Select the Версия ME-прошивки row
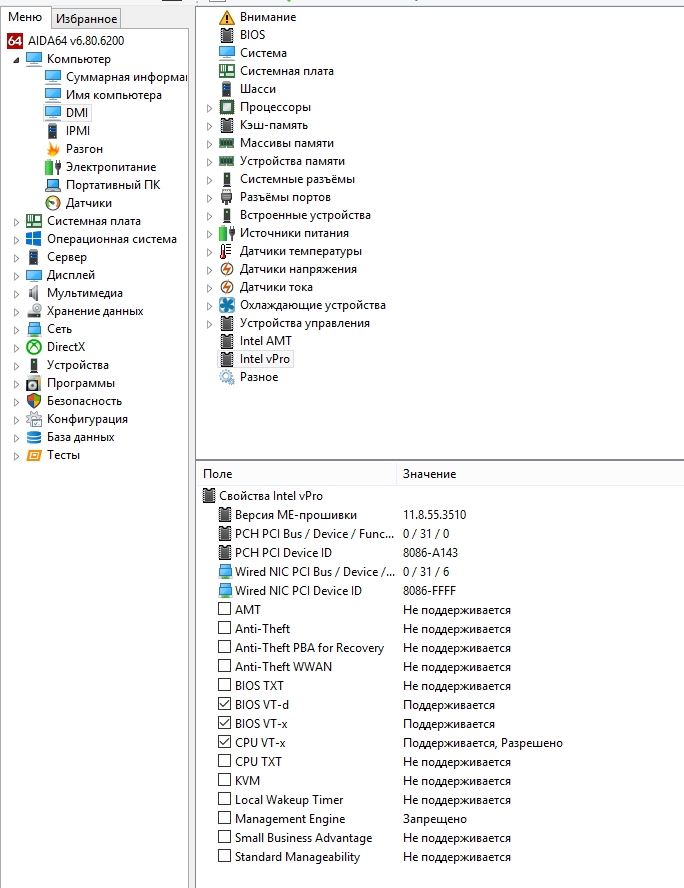684x888 pixels. pyautogui.click(x=296, y=515)
